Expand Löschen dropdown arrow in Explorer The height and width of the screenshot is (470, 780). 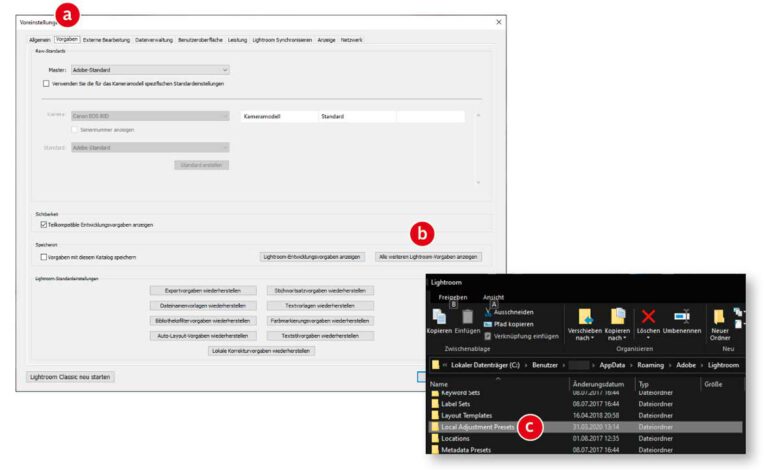click(648, 338)
